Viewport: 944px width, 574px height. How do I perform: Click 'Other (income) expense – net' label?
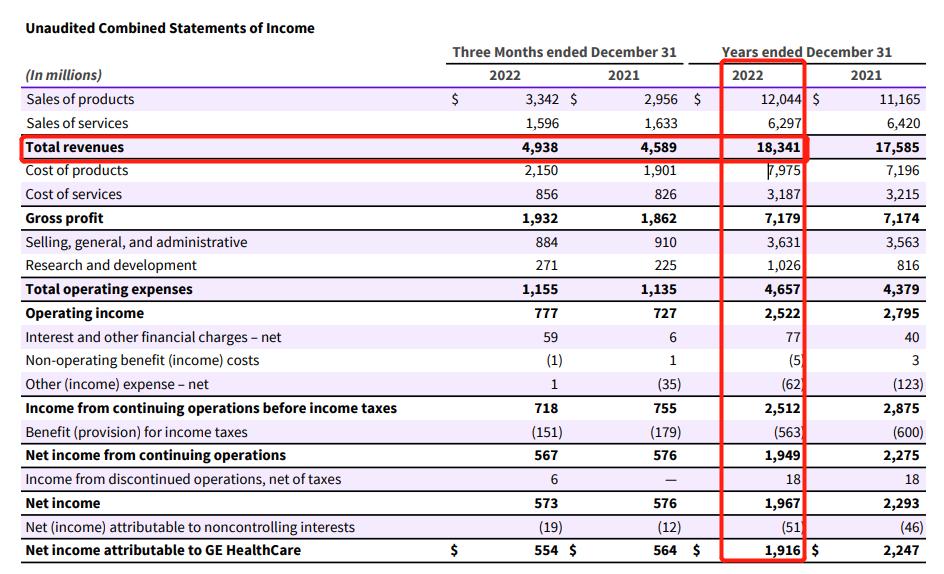tap(117, 384)
